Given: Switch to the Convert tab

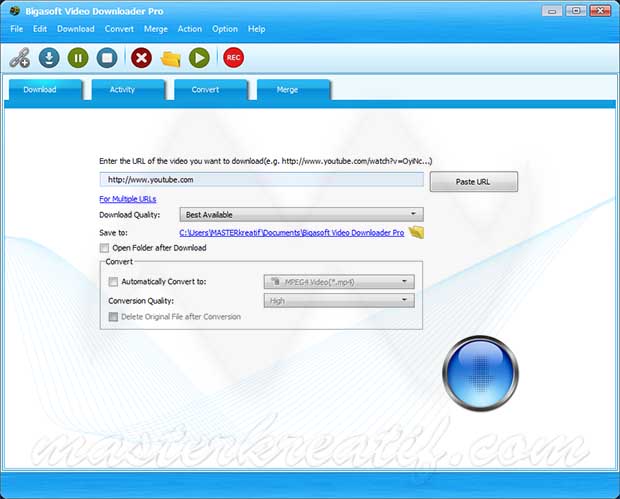Looking at the screenshot, I should (x=211, y=90).
